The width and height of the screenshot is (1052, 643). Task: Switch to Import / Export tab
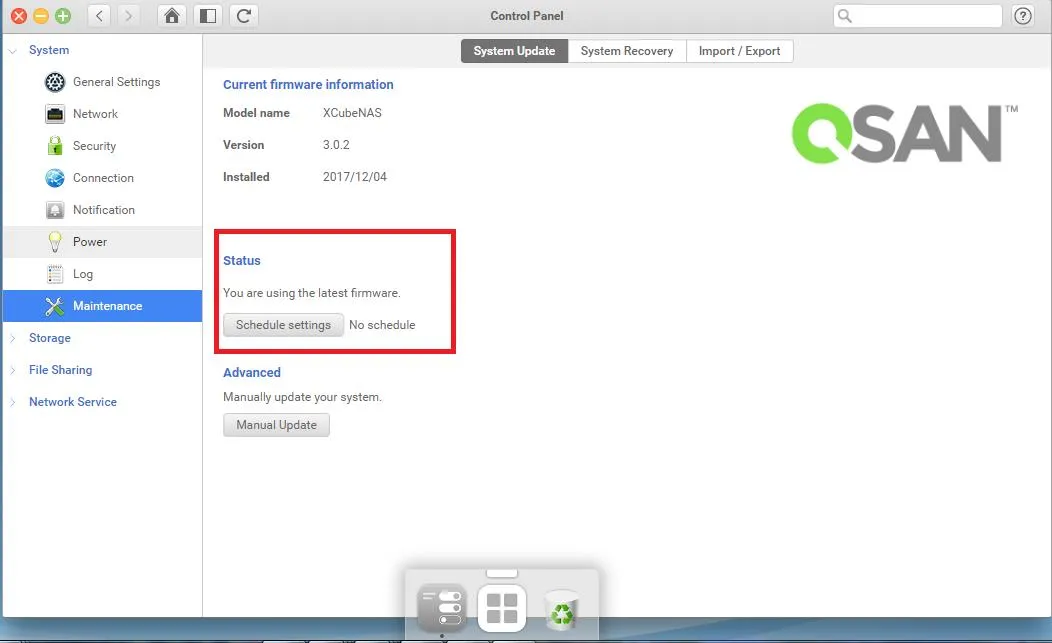point(739,51)
